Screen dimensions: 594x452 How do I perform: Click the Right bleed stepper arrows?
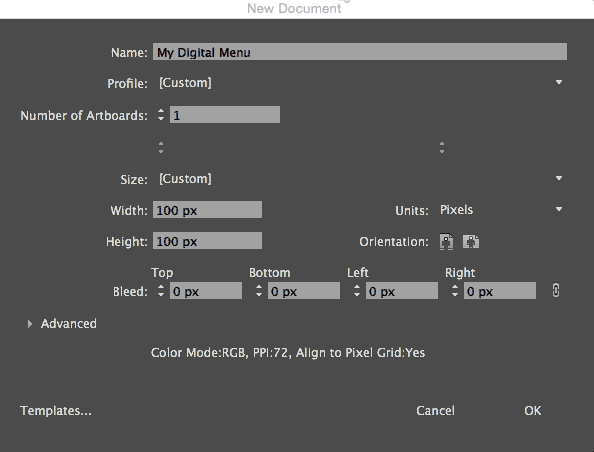click(455, 291)
